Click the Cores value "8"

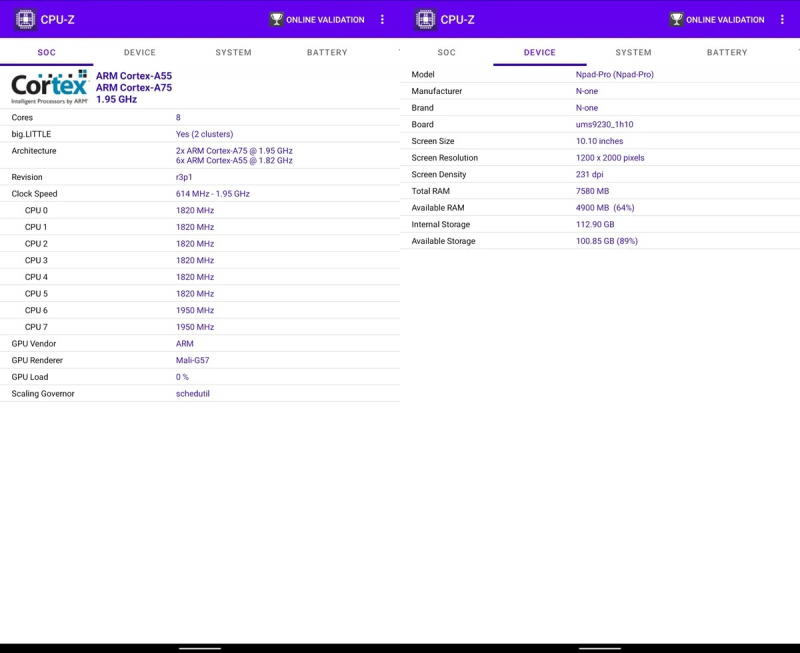point(178,117)
